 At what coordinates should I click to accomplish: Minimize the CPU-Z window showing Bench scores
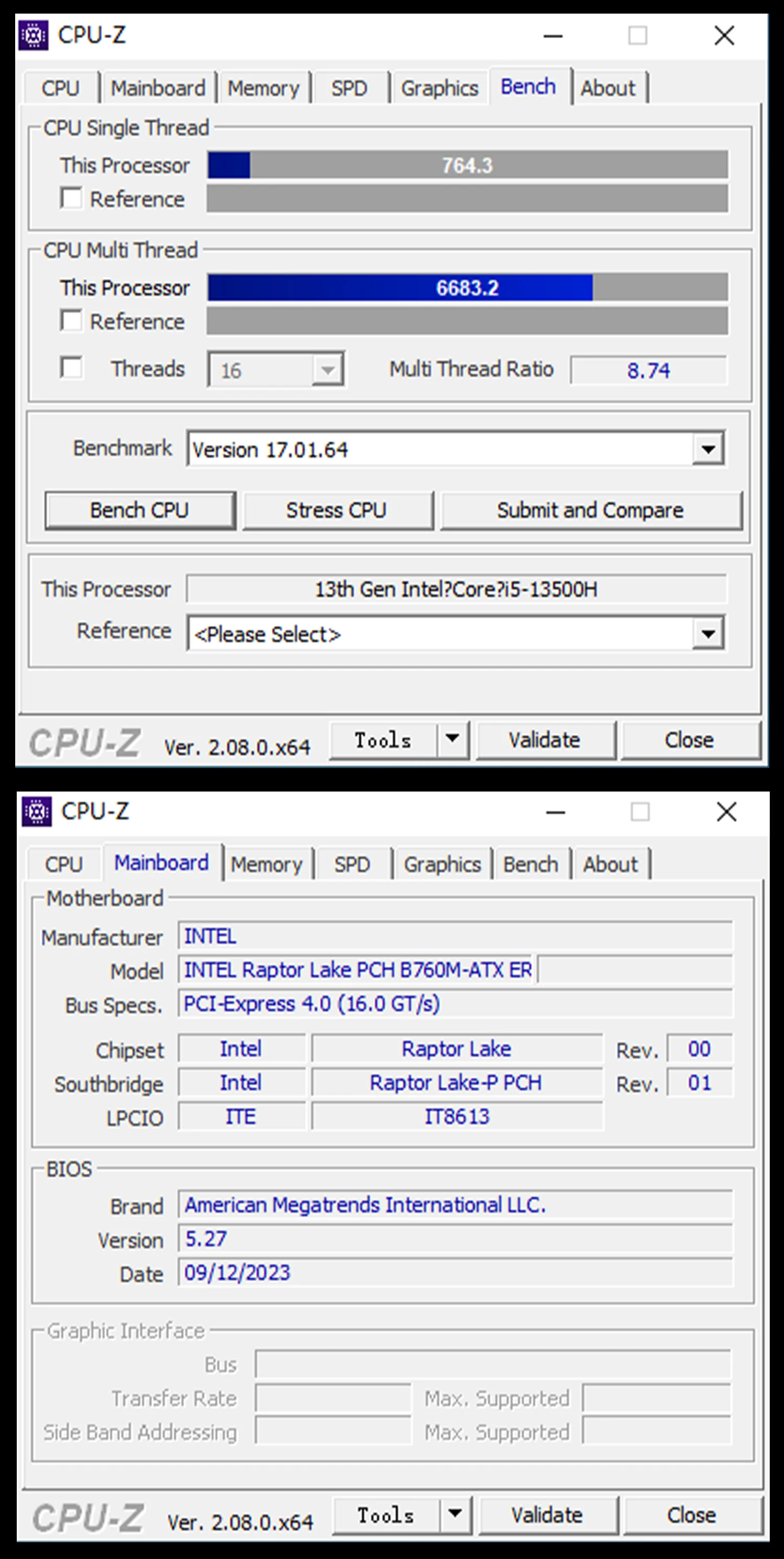[552, 36]
